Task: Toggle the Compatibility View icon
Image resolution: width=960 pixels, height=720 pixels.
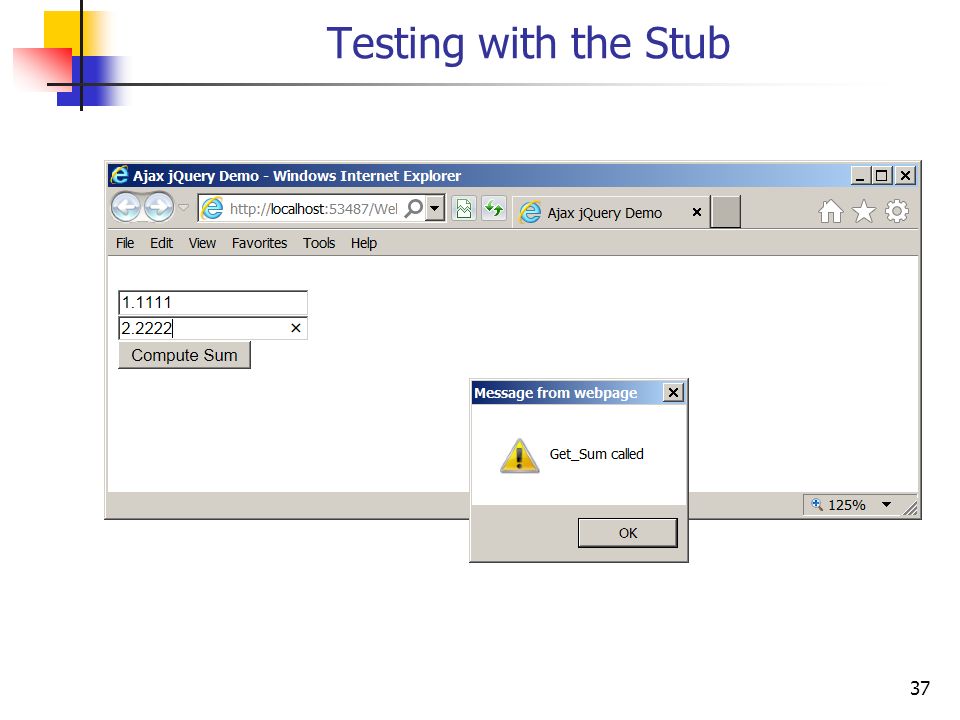Action: 464,209
